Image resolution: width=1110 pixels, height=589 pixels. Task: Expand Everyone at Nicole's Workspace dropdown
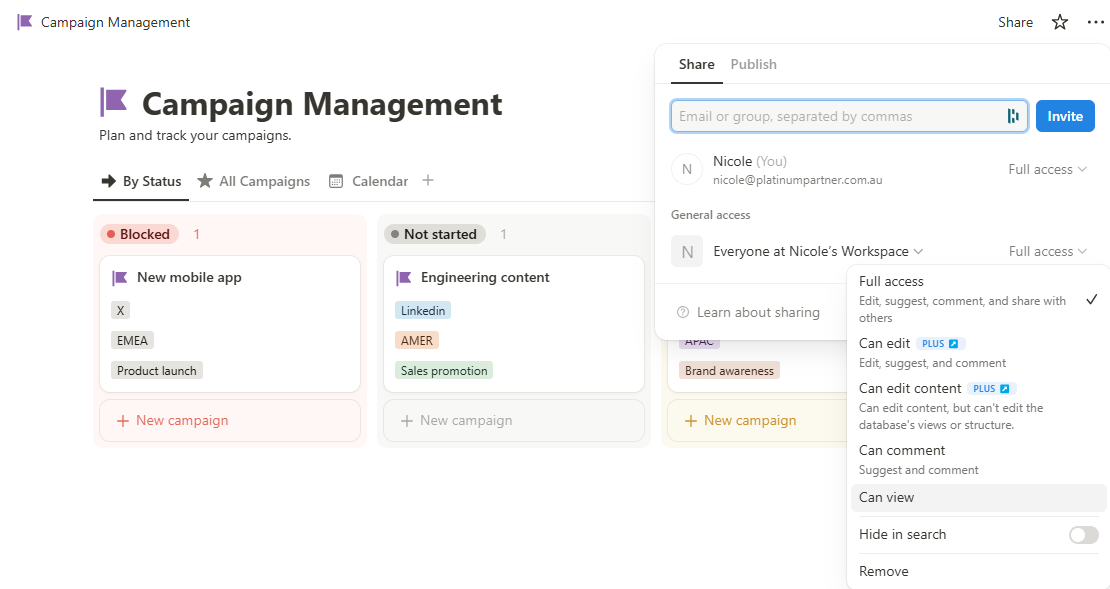point(818,251)
